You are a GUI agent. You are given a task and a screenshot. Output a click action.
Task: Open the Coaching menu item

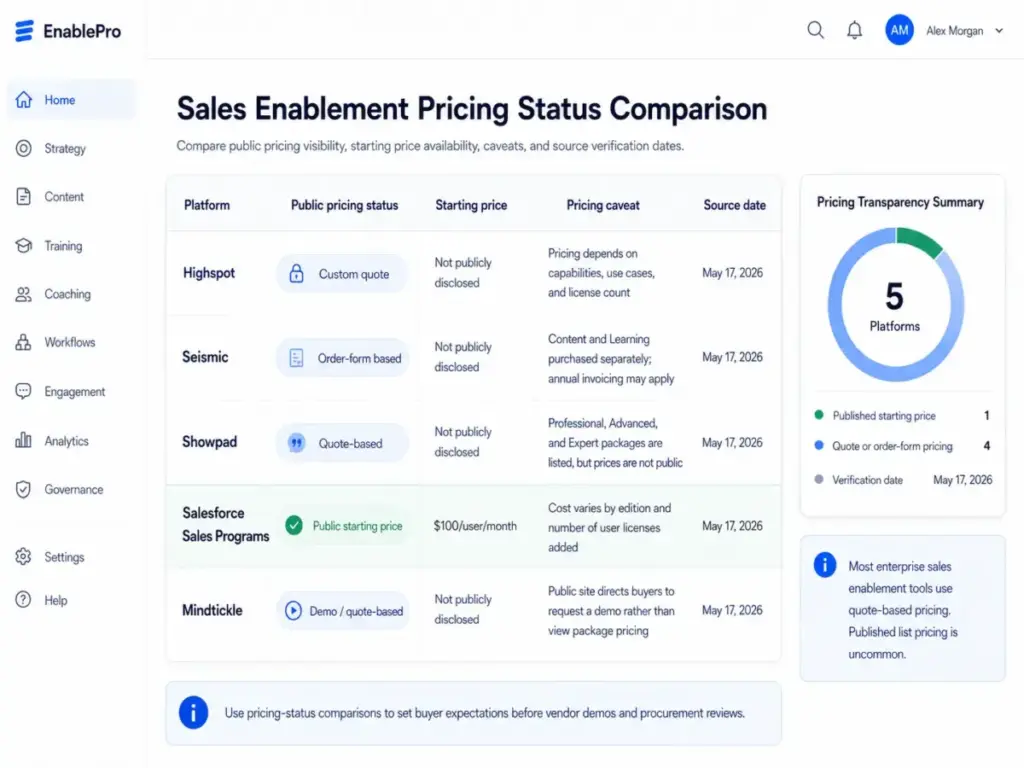coord(68,295)
